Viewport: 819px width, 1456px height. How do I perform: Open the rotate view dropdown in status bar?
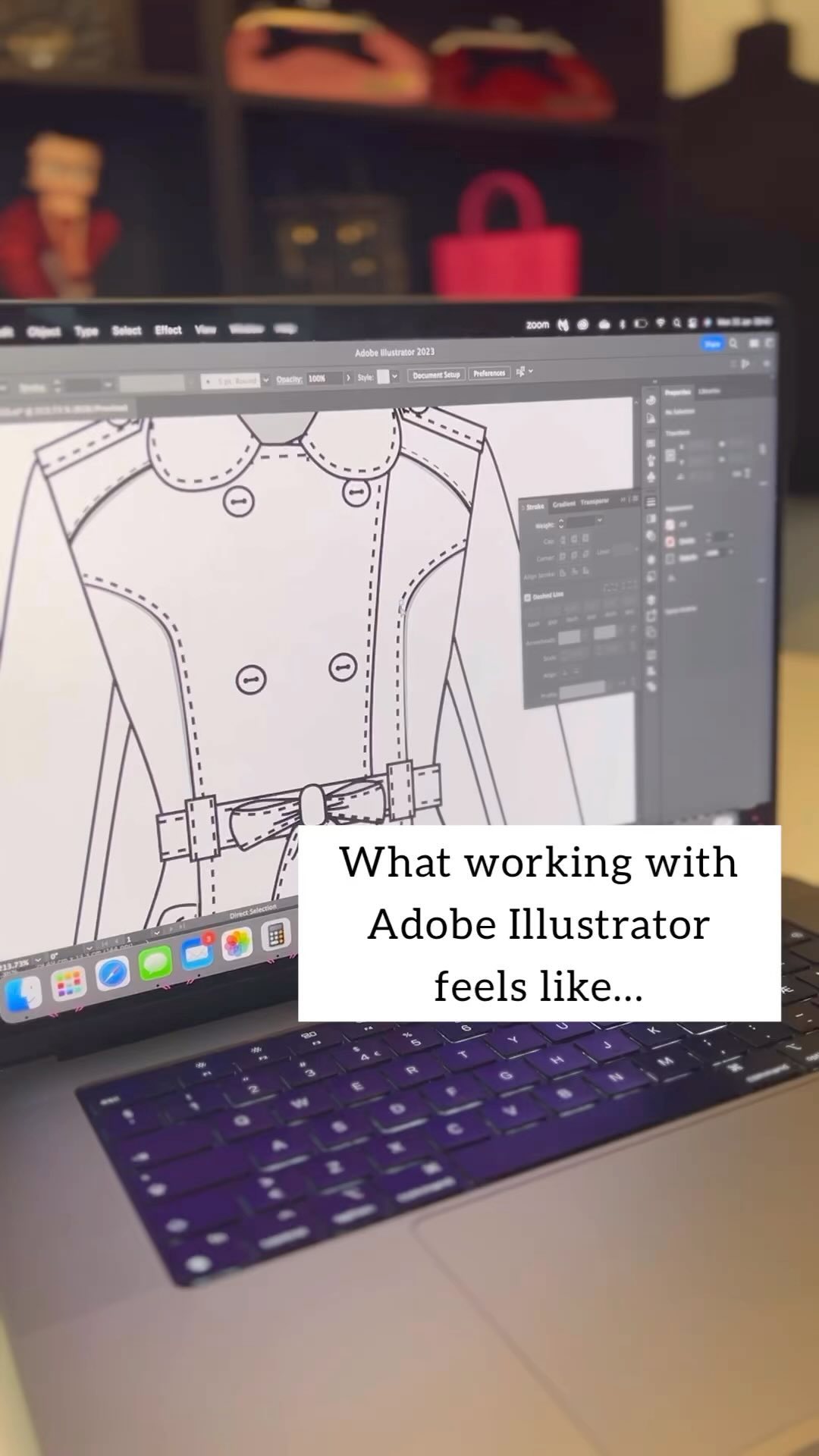click(89, 949)
